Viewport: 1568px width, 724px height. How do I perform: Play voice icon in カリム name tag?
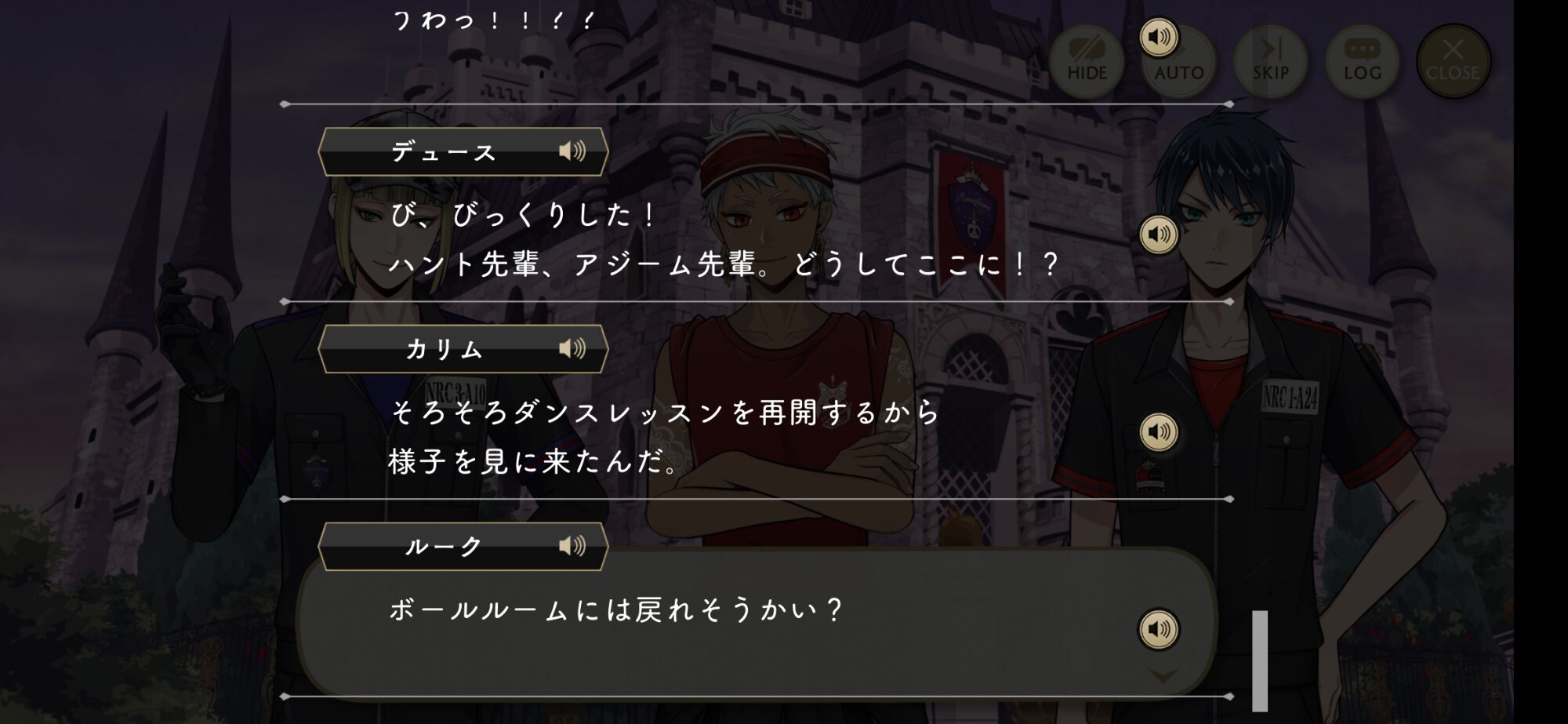(x=572, y=348)
